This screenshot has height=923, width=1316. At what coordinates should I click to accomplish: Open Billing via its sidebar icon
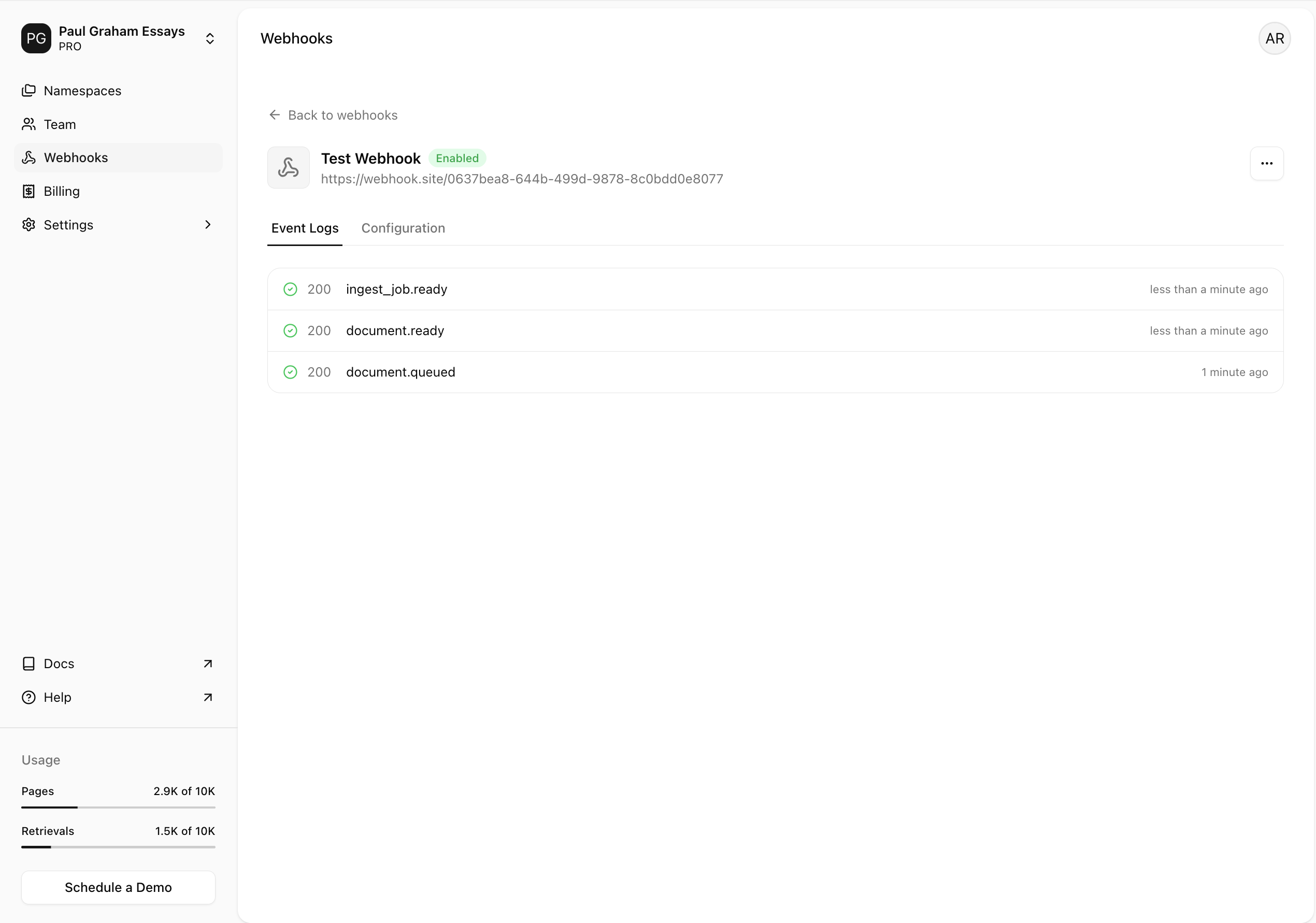[x=28, y=191]
